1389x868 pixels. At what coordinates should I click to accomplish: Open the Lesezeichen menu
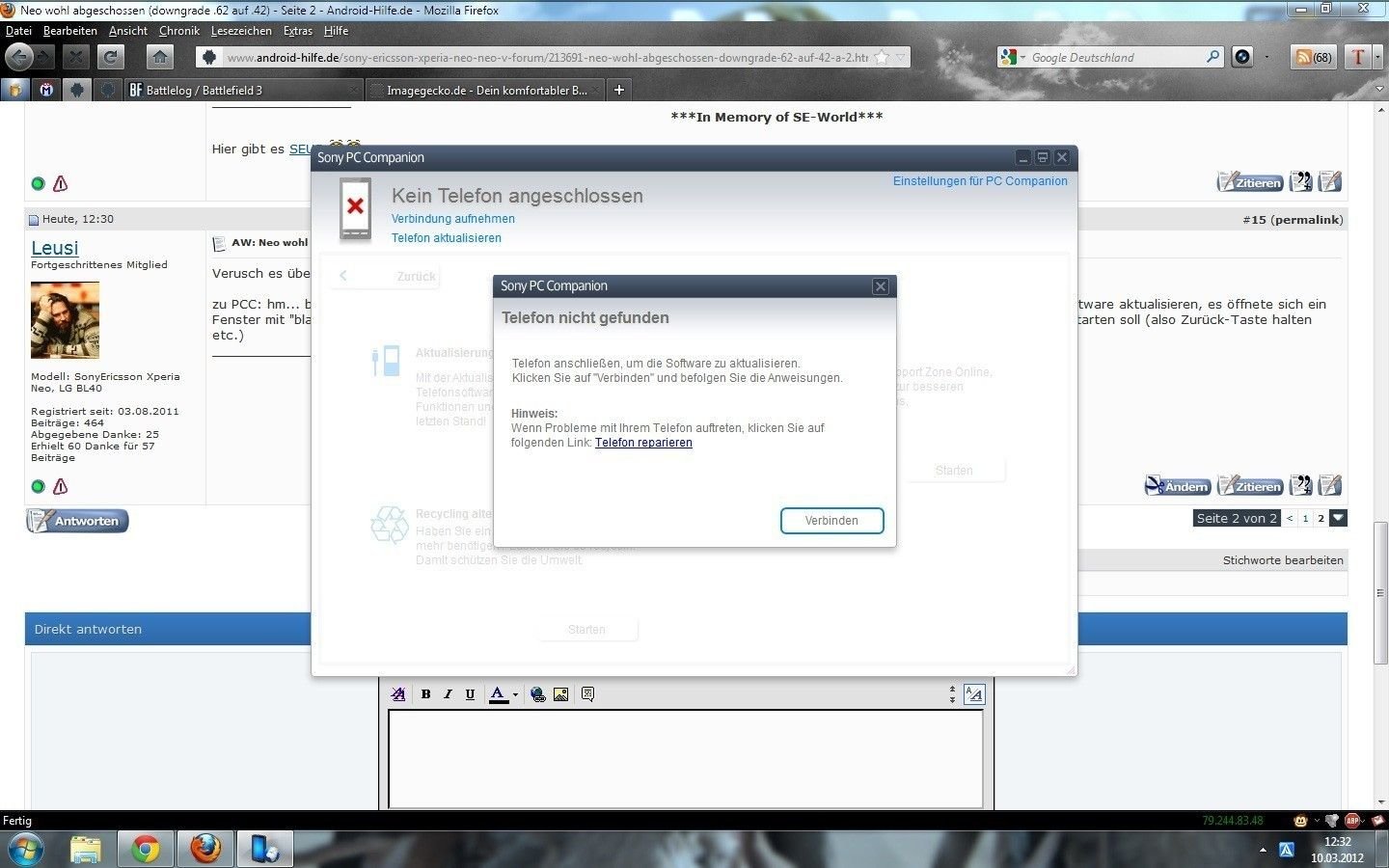pos(241,31)
